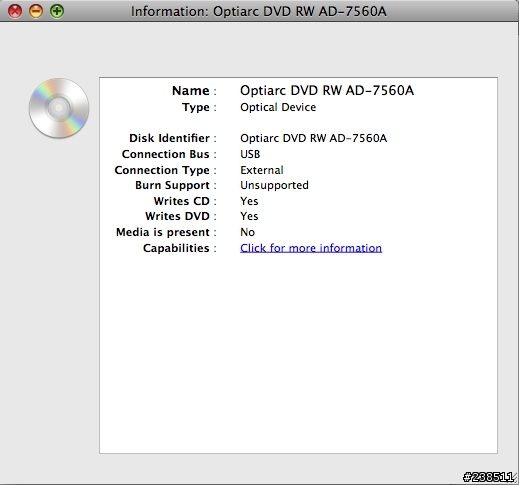Click the window title 'Information: Optiarc DVD RW AD-7560A'
The image size is (519, 485).
[x=259, y=11]
